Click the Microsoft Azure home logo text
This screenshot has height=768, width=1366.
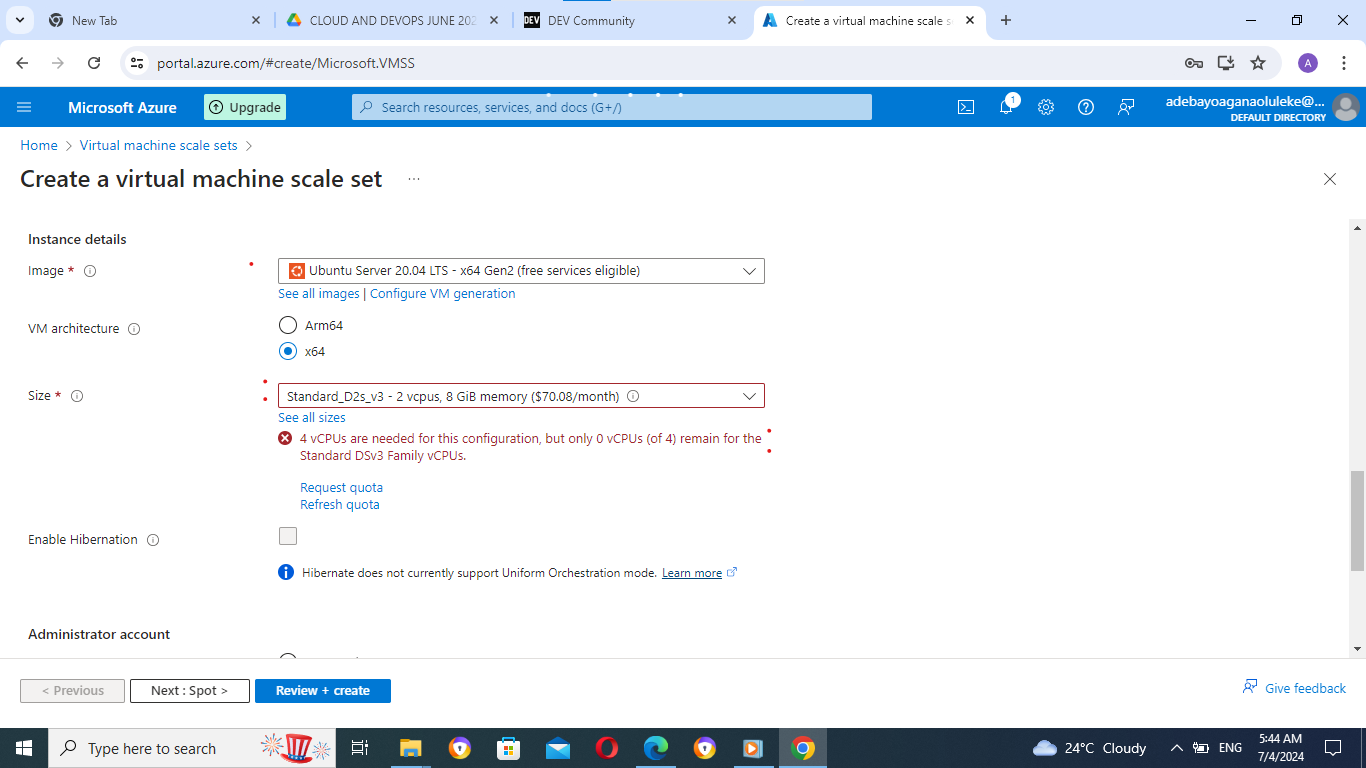(122, 107)
